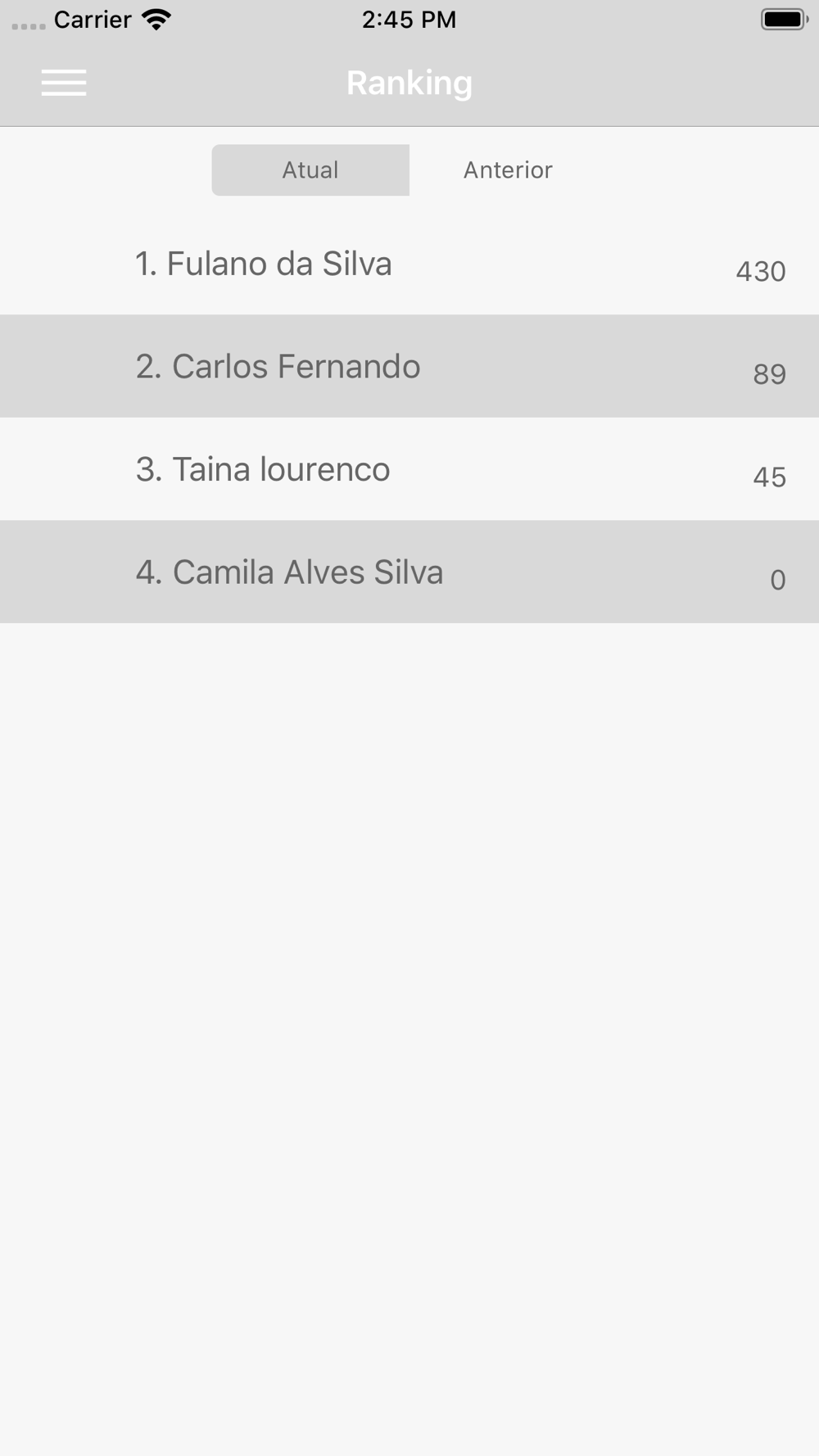This screenshot has width=819, height=1456.
Task: Tap the 430 score value
Action: 761,271
